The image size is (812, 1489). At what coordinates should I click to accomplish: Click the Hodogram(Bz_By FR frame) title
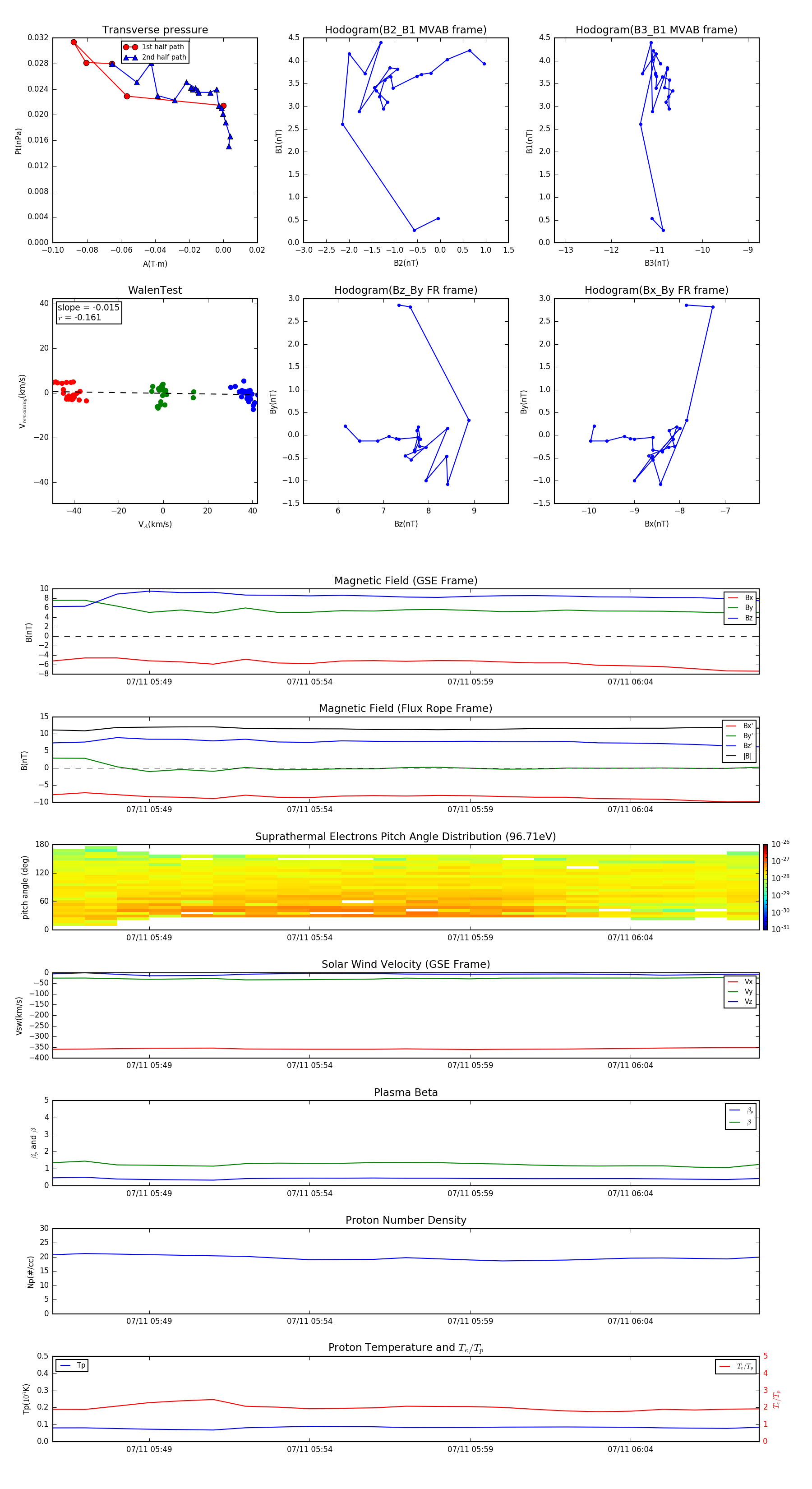pos(405,290)
